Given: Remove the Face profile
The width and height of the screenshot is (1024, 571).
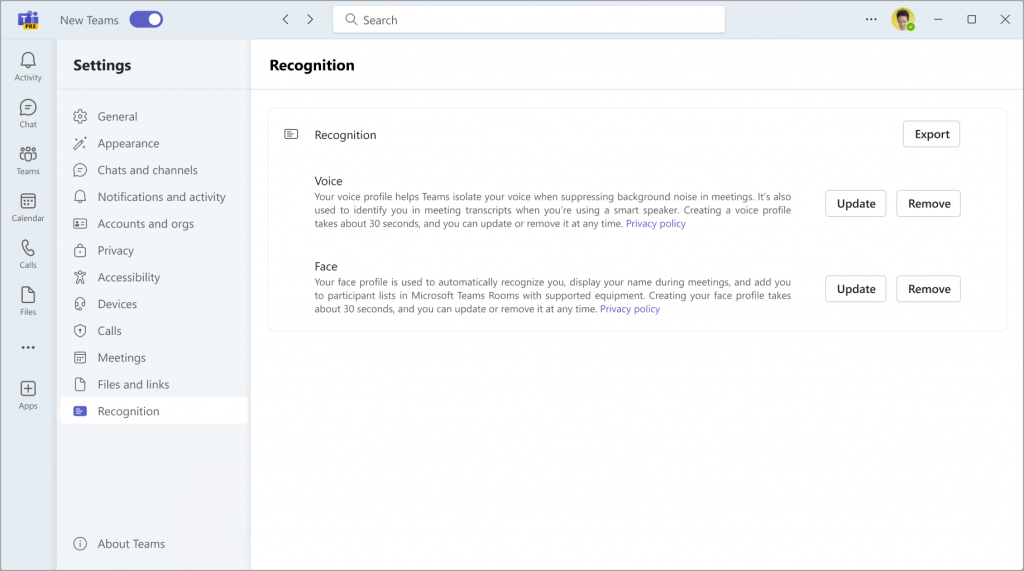Looking at the screenshot, I should 929,289.
